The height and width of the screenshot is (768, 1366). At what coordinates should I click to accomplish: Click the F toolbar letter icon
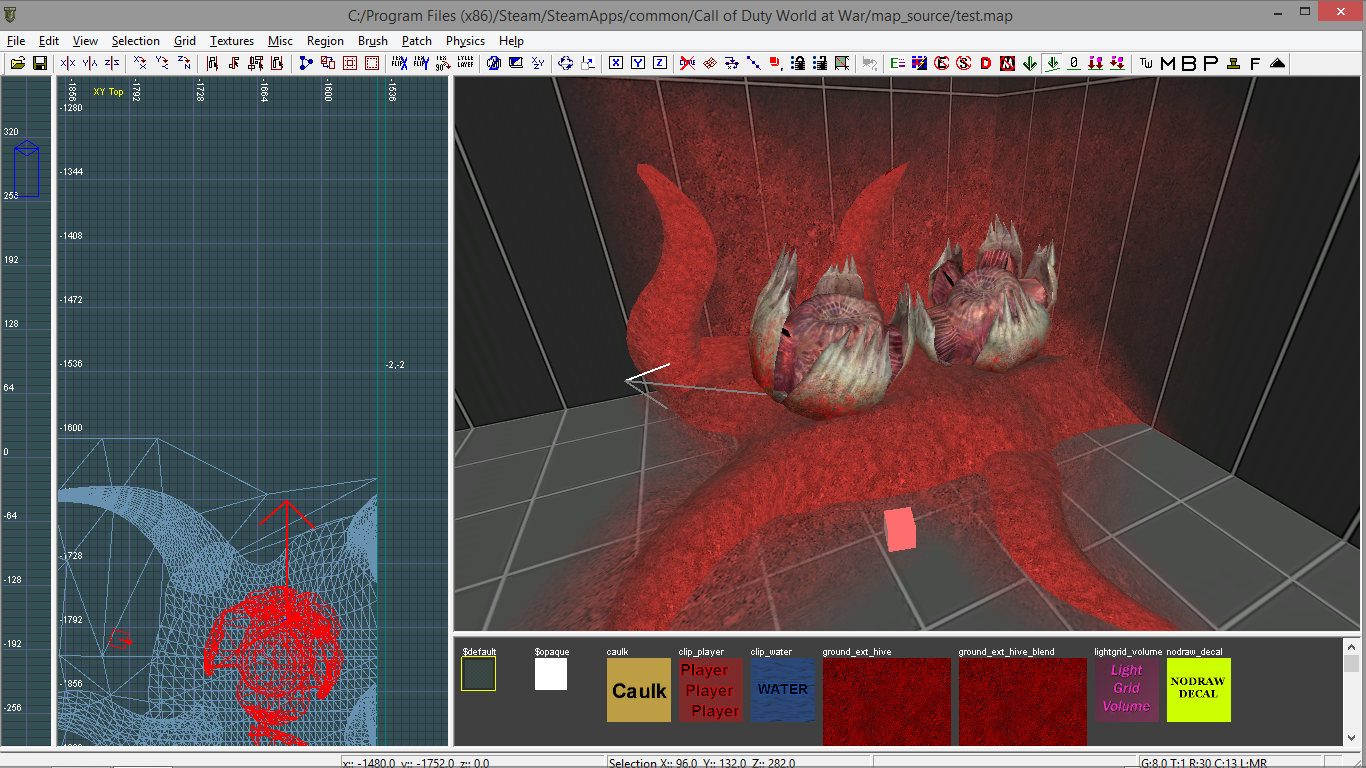1255,63
